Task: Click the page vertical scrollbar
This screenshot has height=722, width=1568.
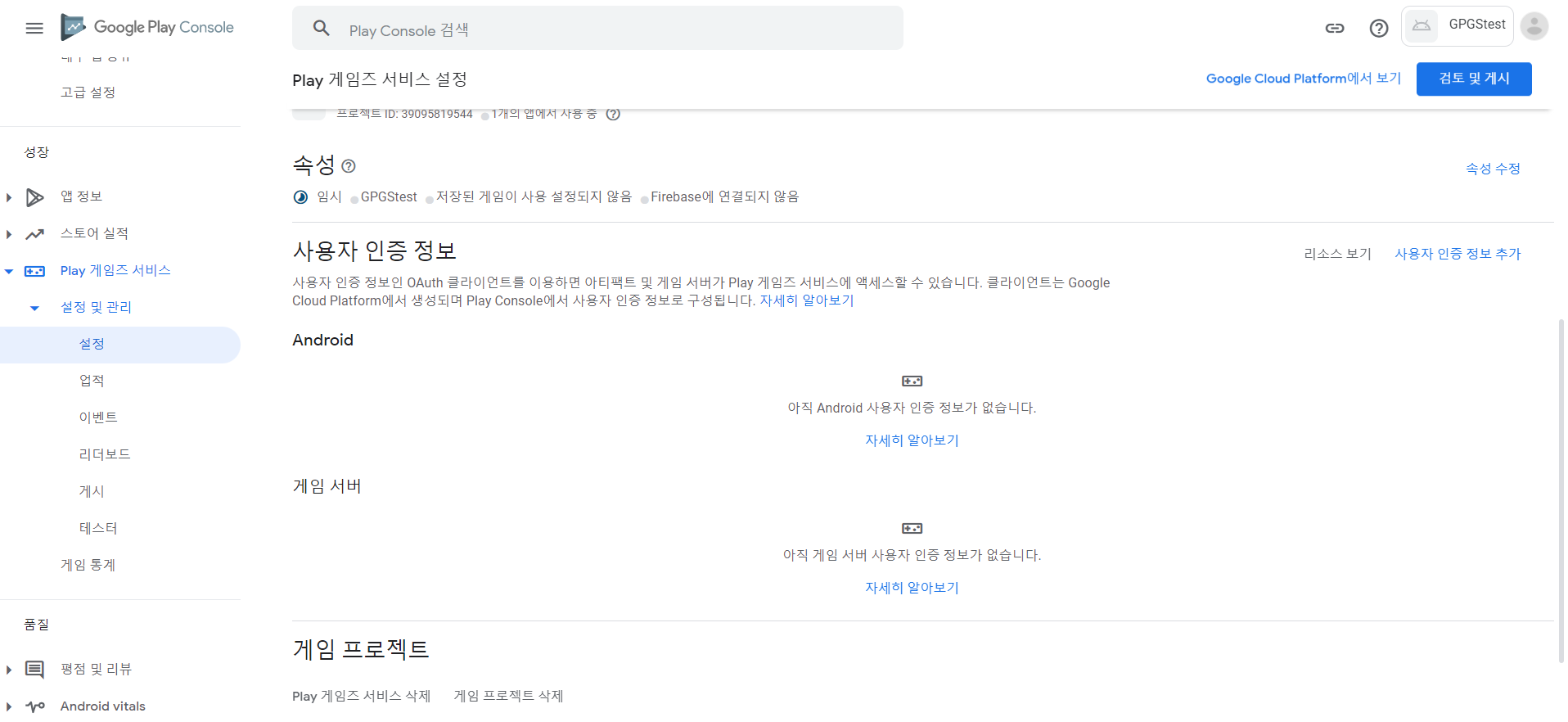Action: (x=1561, y=490)
